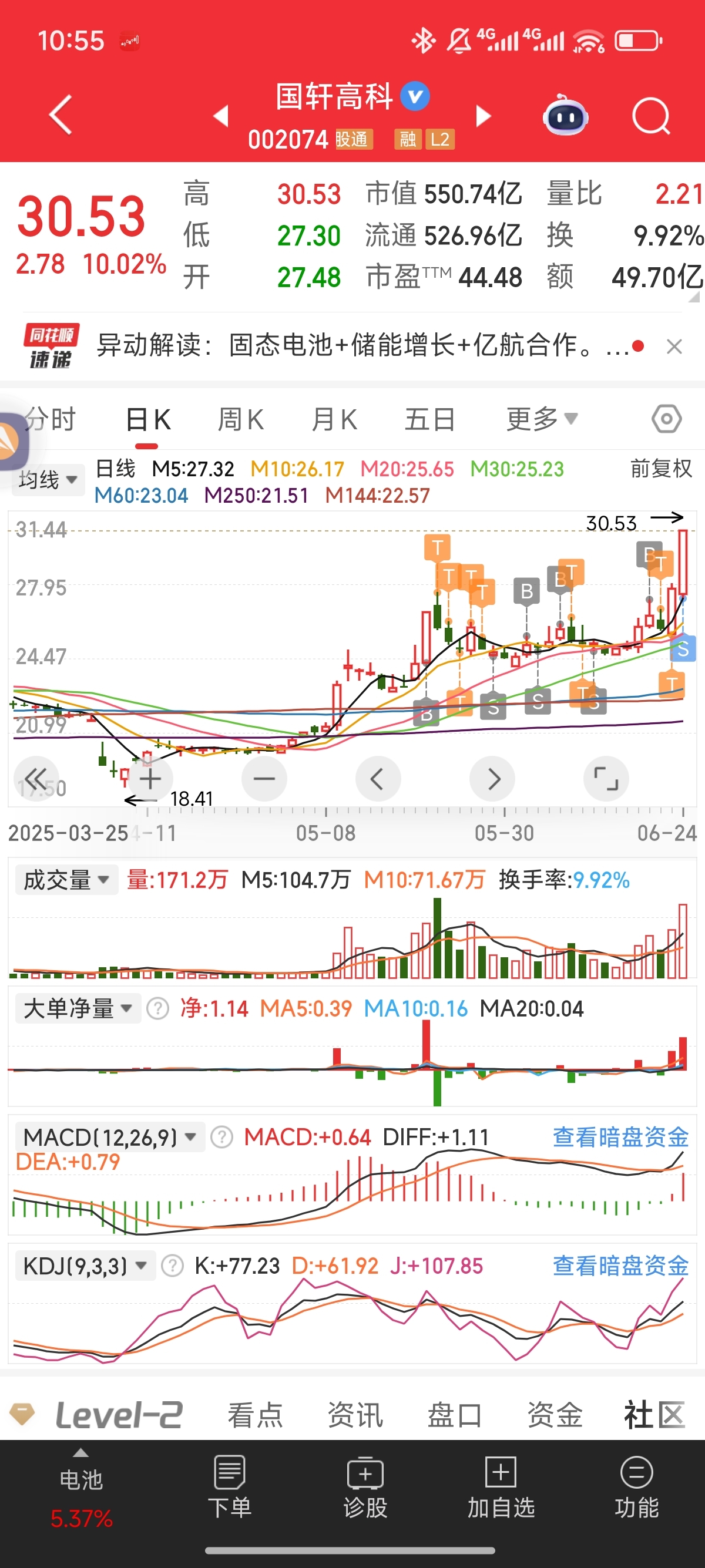Open the 成交量 indicator dropdown
The image size is (705, 1568).
point(66,880)
